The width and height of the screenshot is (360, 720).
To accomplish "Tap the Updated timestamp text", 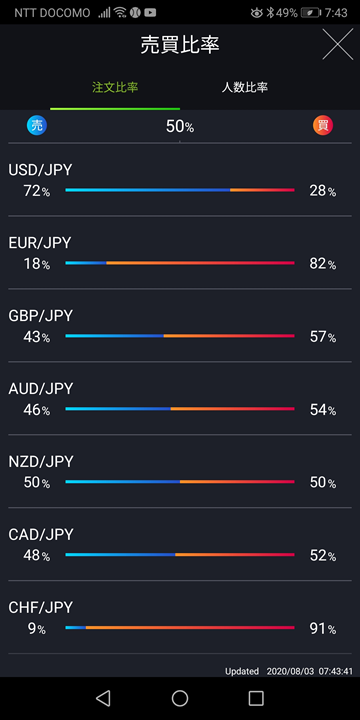I will [x=289, y=671].
